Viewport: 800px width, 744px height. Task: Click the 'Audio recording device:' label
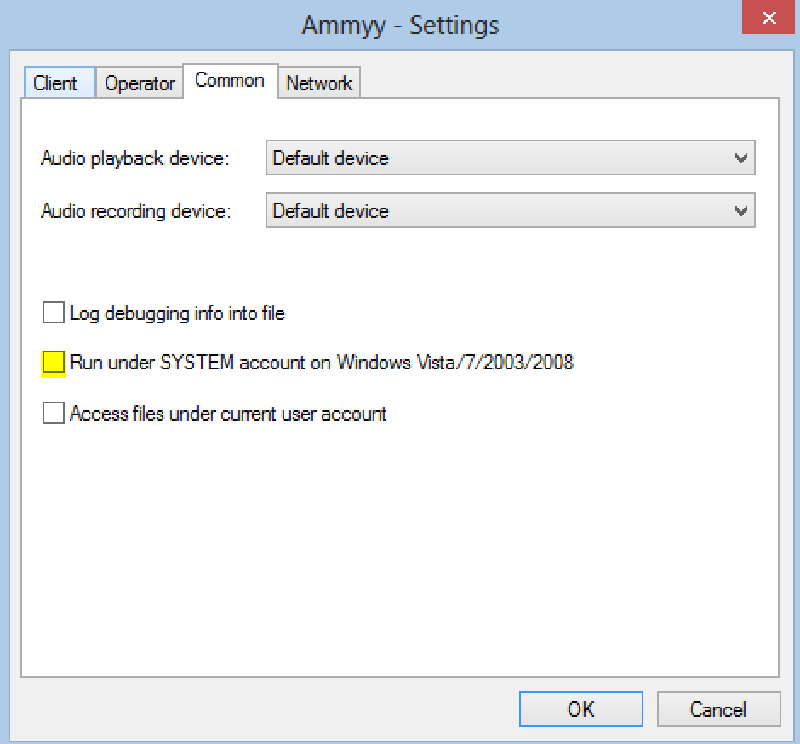click(136, 211)
